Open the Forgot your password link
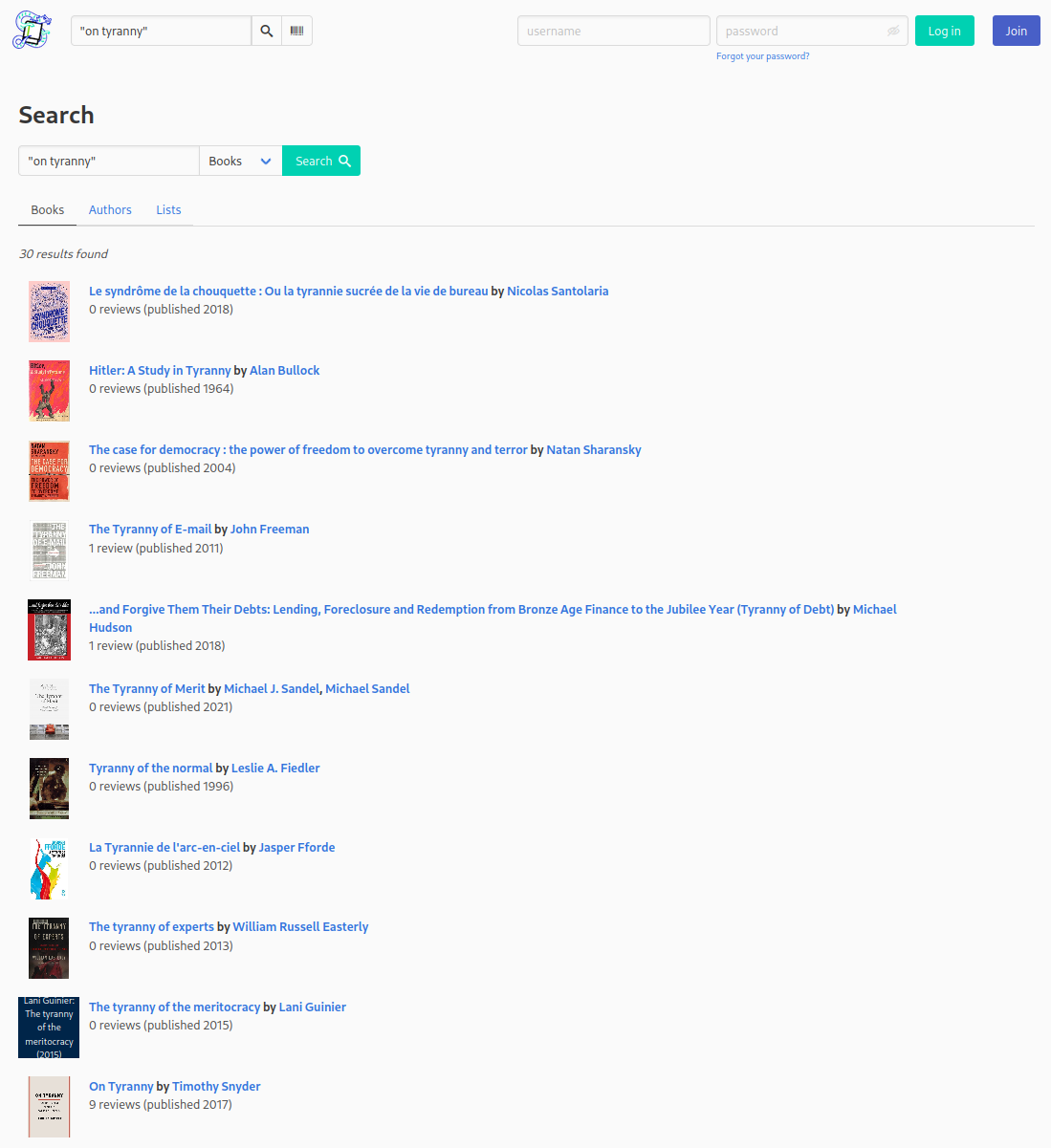The width and height of the screenshot is (1051, 1148). pyautogui.click(x=763, y=56)
